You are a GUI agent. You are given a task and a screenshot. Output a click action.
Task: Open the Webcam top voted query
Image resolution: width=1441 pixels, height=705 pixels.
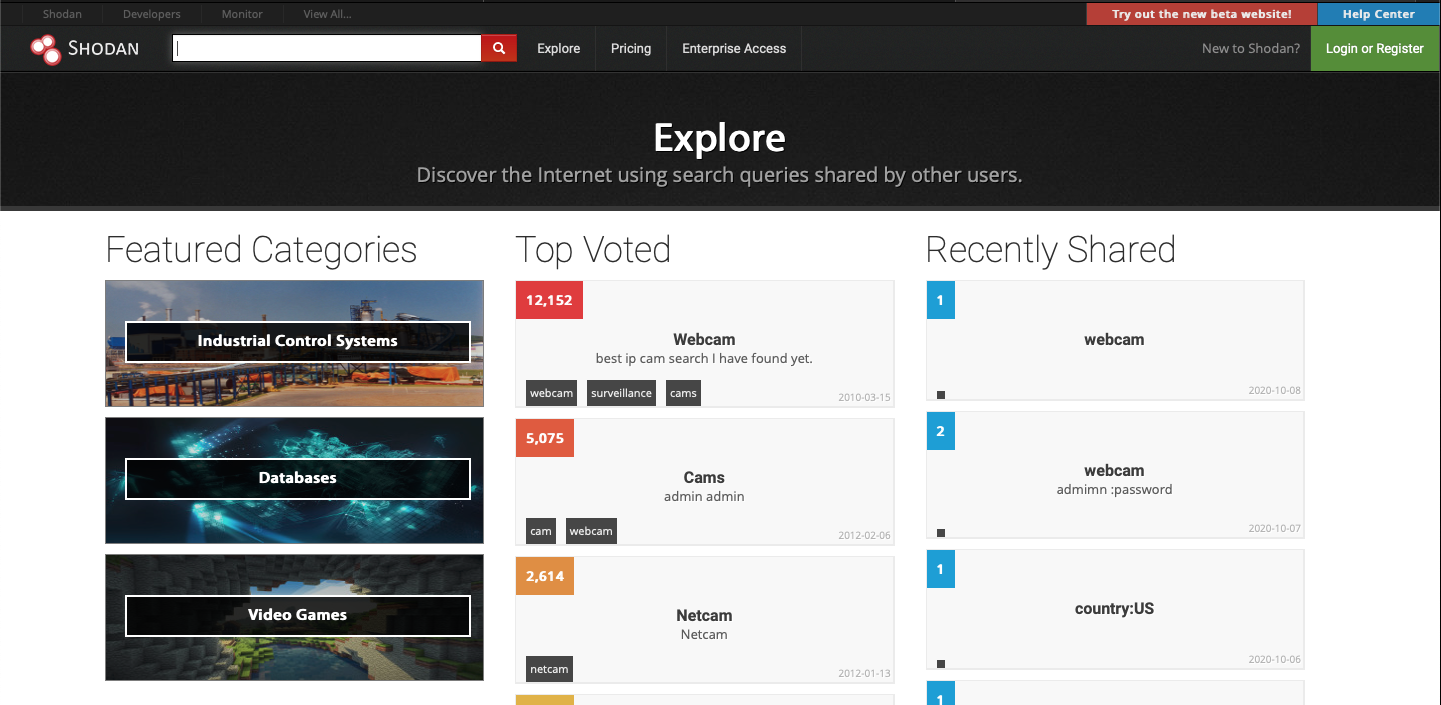[x=704, y=340]
